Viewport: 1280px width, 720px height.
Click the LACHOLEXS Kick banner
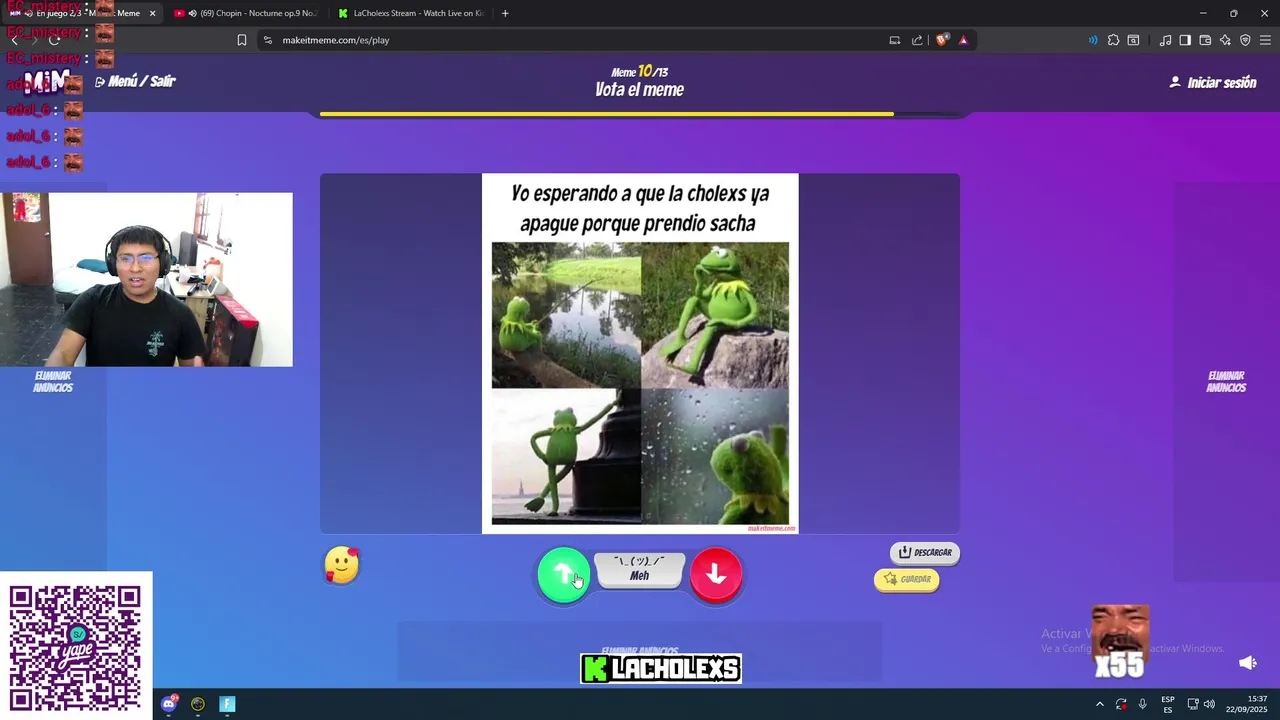(661, 669)
